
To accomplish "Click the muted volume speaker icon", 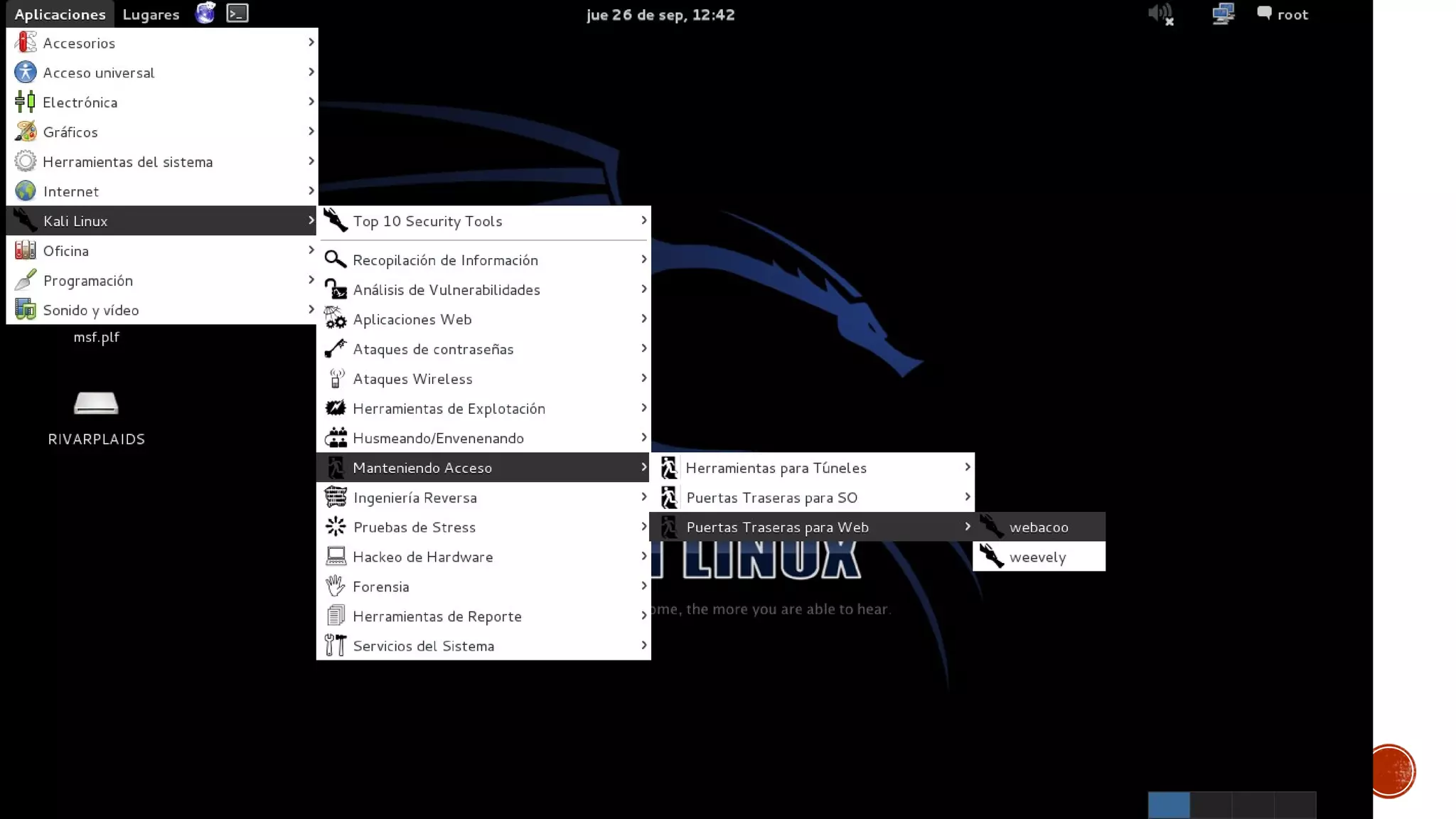I will [1160, 14].
